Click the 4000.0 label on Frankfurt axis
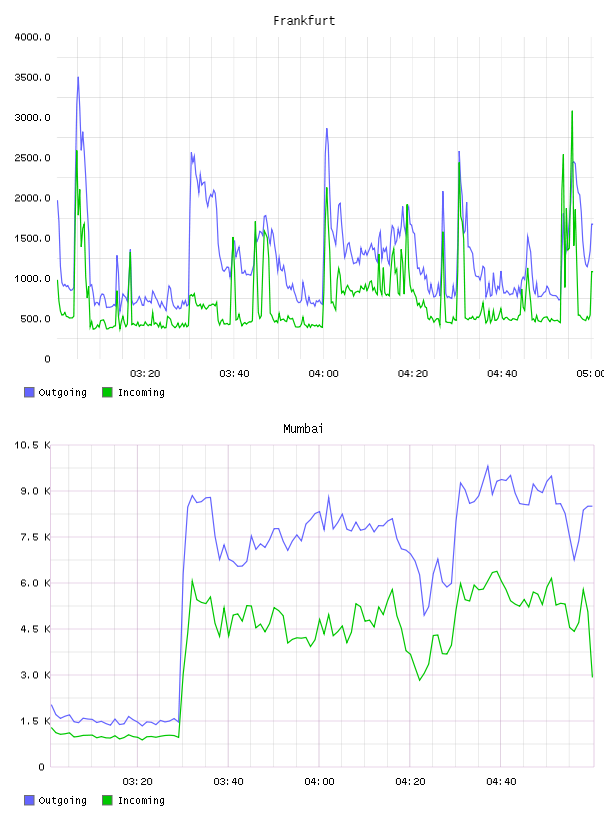 tap(32, 37)
